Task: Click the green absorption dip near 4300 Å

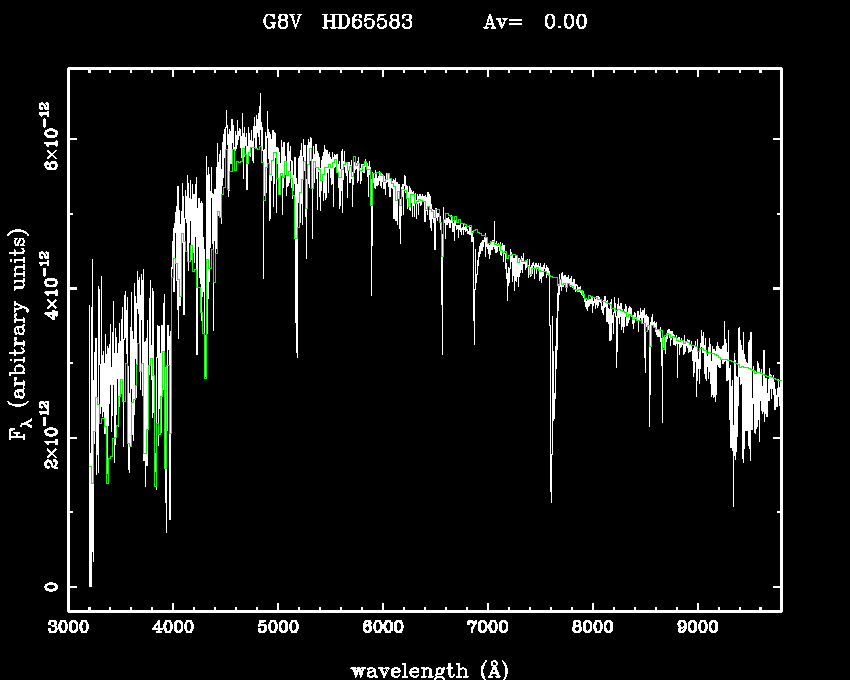Action: pyautogui.click(x=205, y=377)
